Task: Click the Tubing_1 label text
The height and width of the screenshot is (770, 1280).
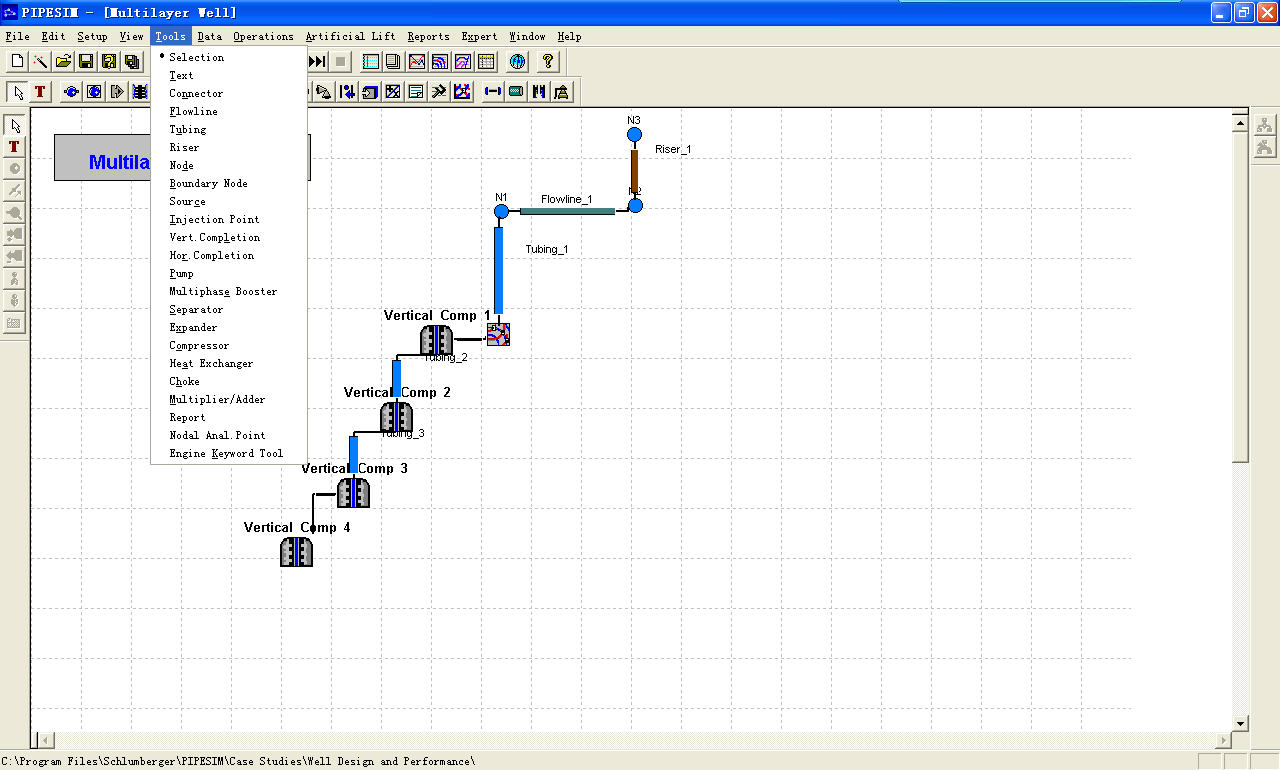Action: [547, 249]
